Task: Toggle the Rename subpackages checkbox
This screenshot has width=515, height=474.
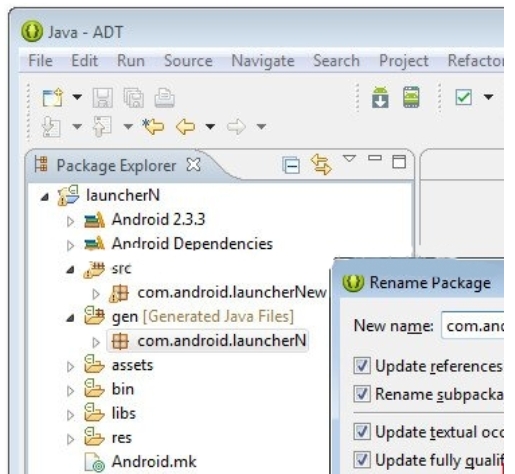Action: coord(362,394)
